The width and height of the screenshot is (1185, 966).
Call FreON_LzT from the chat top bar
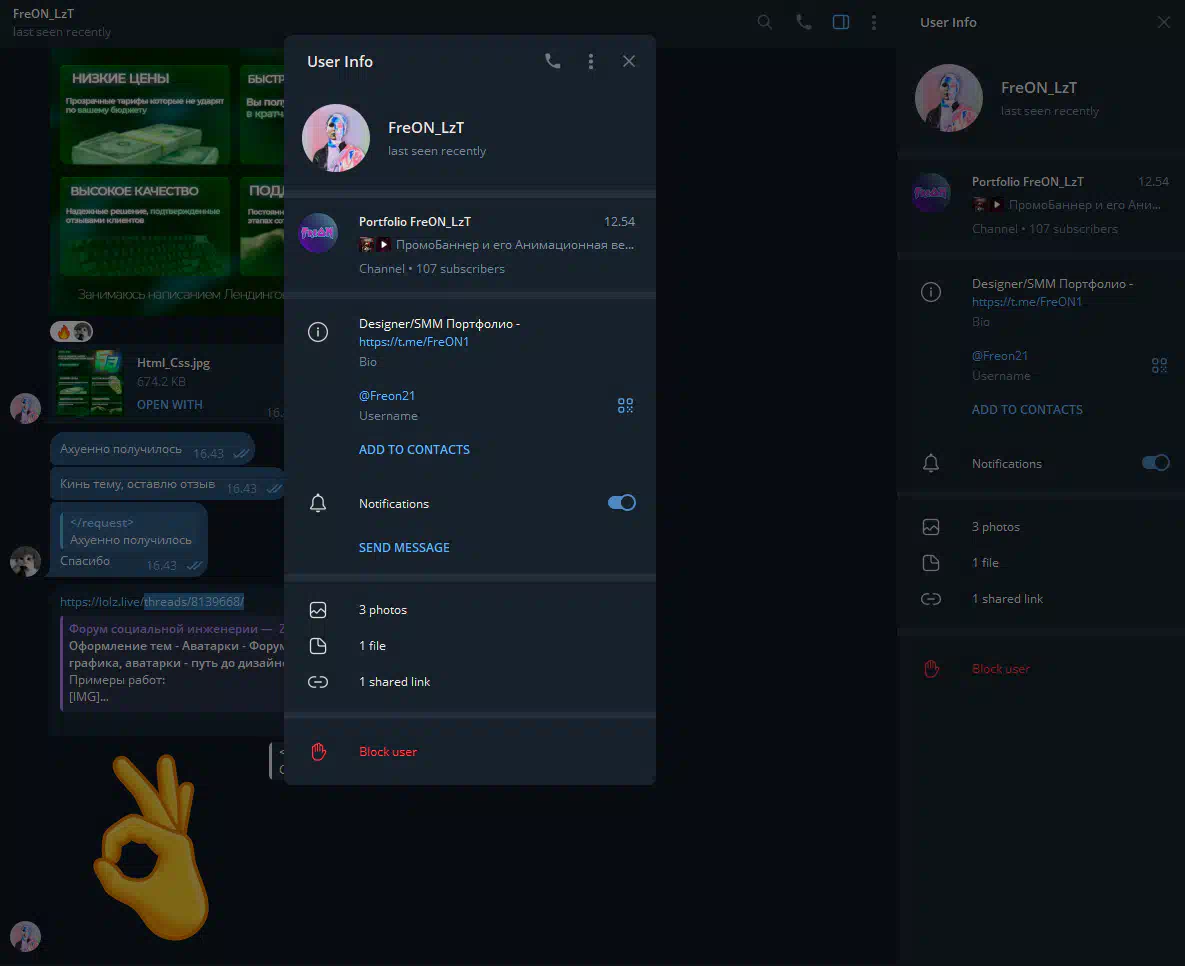803,23
